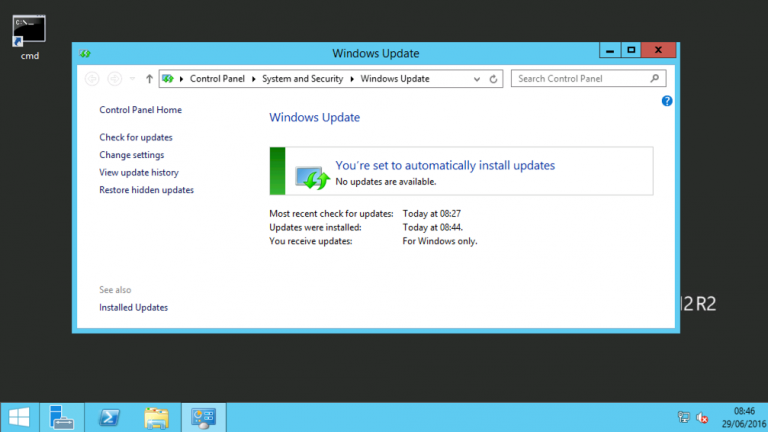This screenshot has width=768, height=432.
Task: Click the 'Today at 08:44.' value
Action: click(x=432, y=227)
